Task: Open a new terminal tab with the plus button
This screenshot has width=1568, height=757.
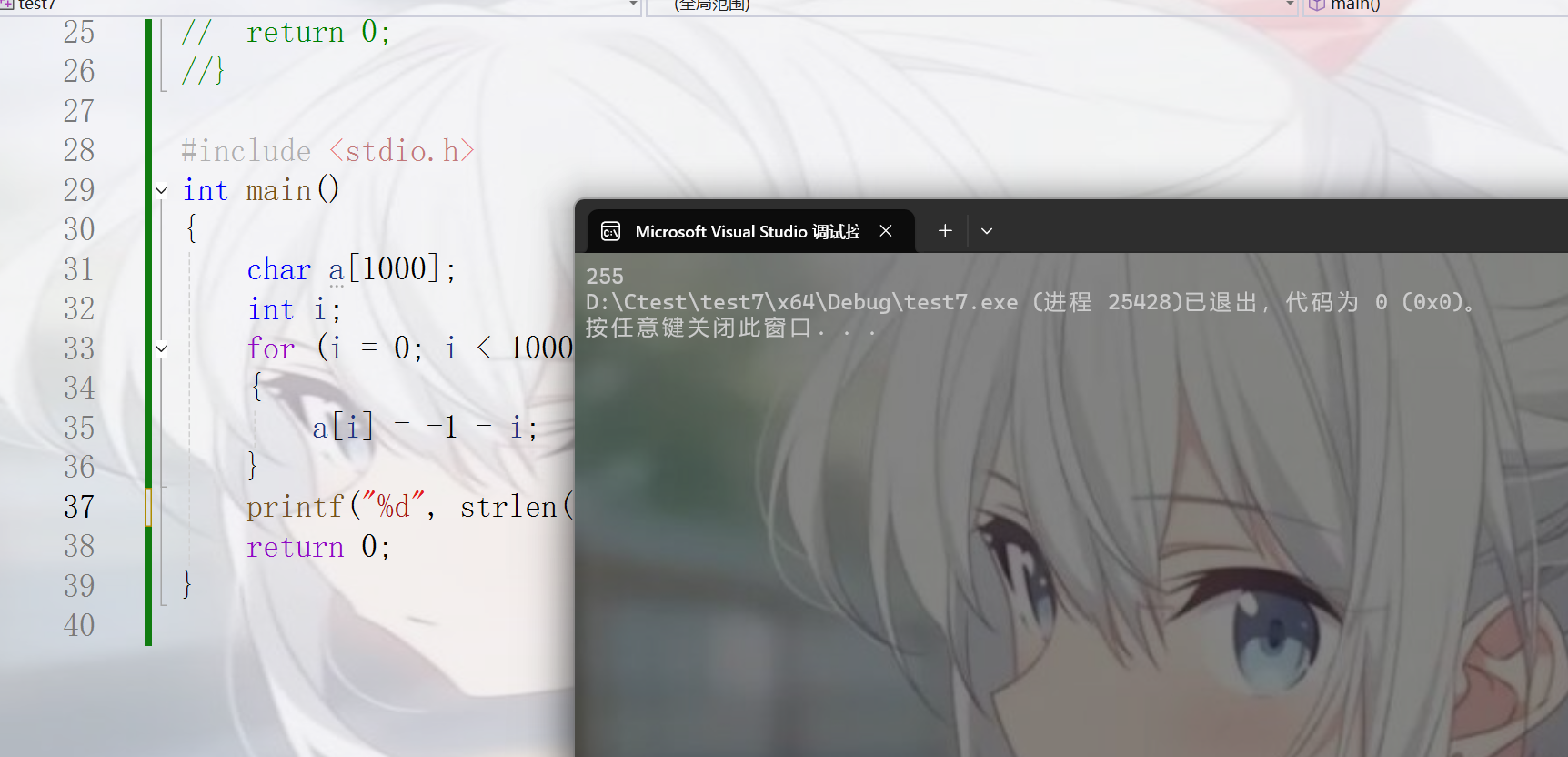Action: [x=945, y=231]
